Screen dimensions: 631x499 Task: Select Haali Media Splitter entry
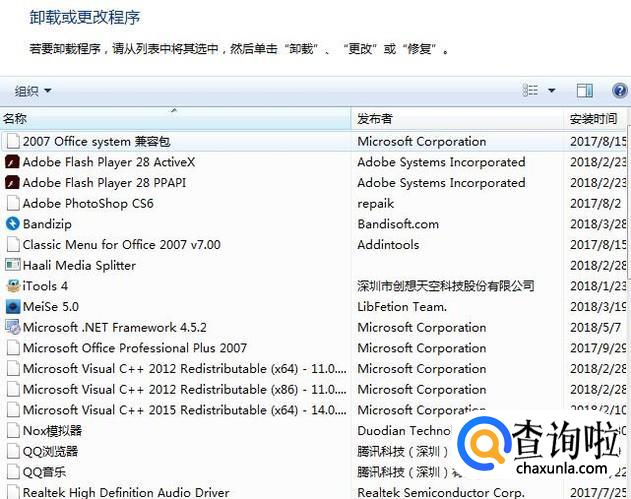click(79, 266)
